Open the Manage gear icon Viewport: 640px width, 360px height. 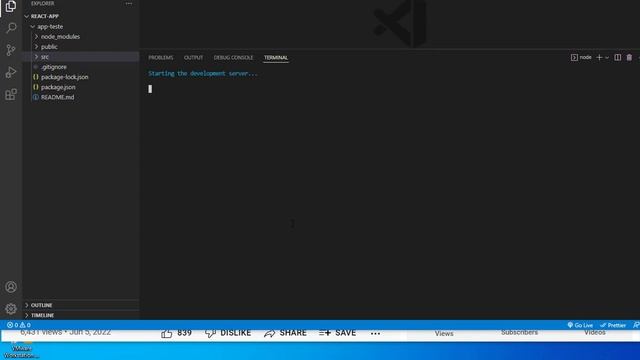pyautogui.click(x=11, y=309)
